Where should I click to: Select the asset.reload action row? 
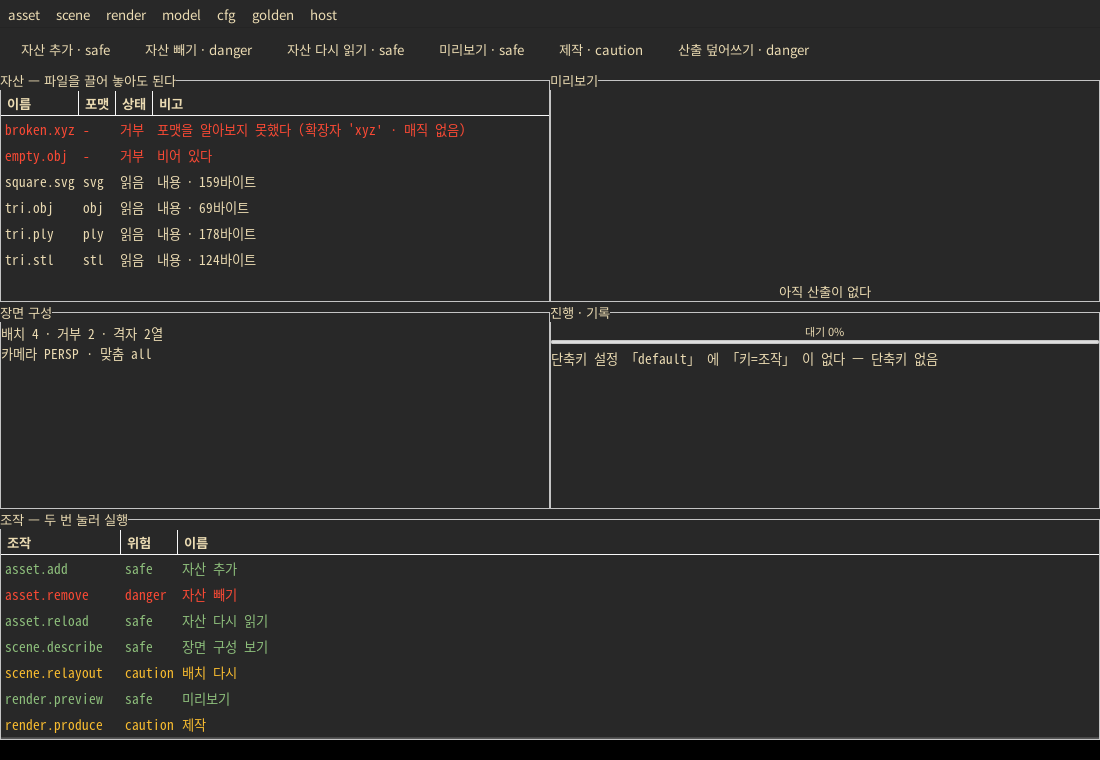tap(550, 621)
